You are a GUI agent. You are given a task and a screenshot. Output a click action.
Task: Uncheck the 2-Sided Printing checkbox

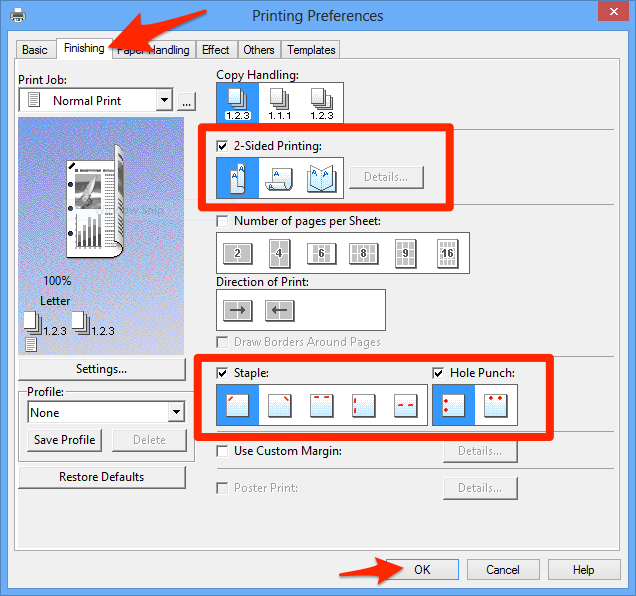(x=223, y=146)
